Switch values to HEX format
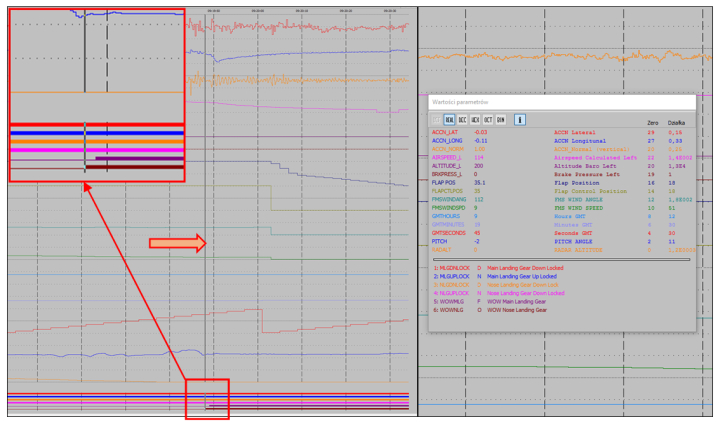 click(475, 120)
